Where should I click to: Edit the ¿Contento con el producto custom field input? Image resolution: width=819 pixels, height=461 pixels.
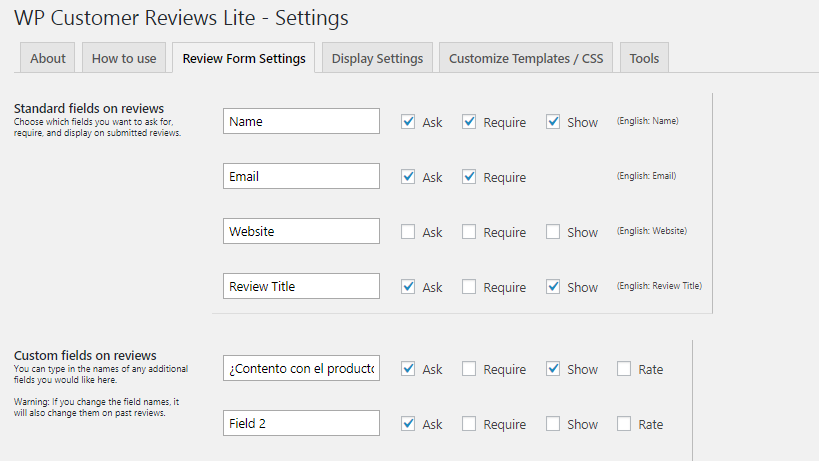(x=301, y=368)
